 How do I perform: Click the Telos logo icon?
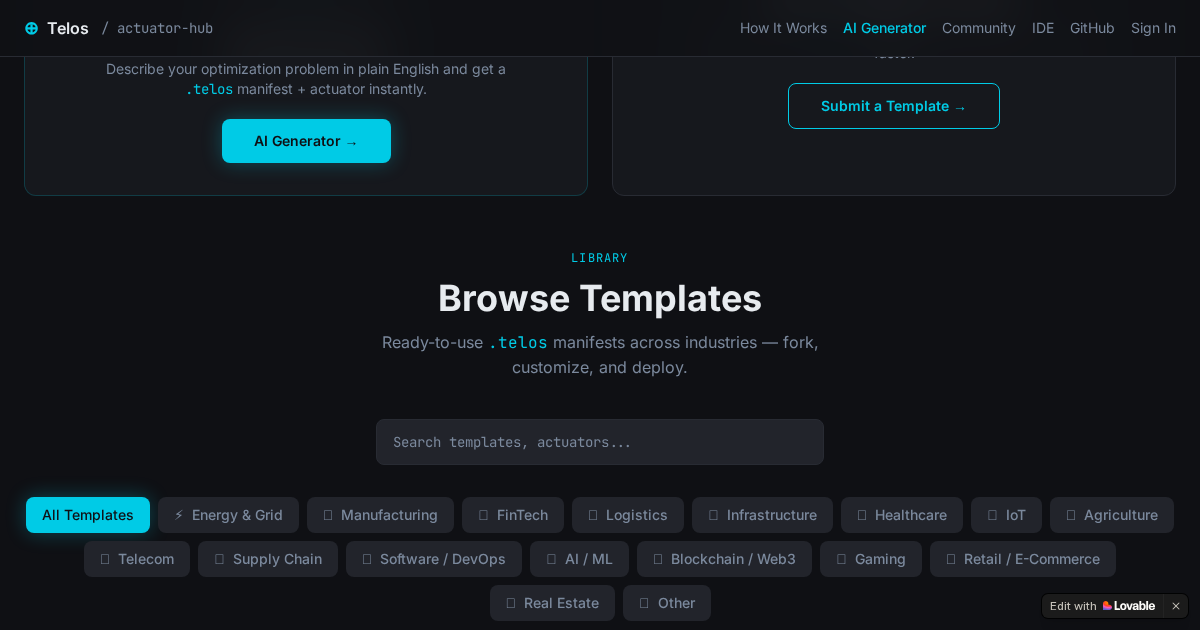pos(31,28)
